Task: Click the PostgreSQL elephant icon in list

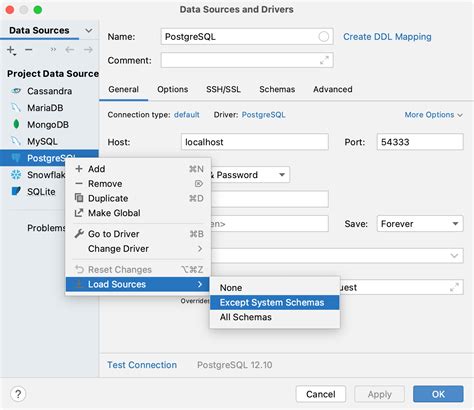Action: click(x=16, y=158)
